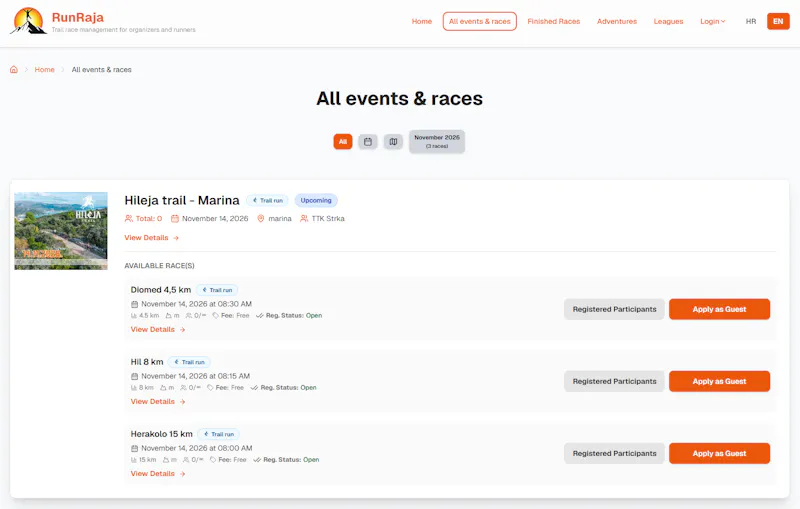The width and height of the screenshot is (800, 509).
Task: Apply as Guest for Hil 8 km
Action: (x=719, y=381)
